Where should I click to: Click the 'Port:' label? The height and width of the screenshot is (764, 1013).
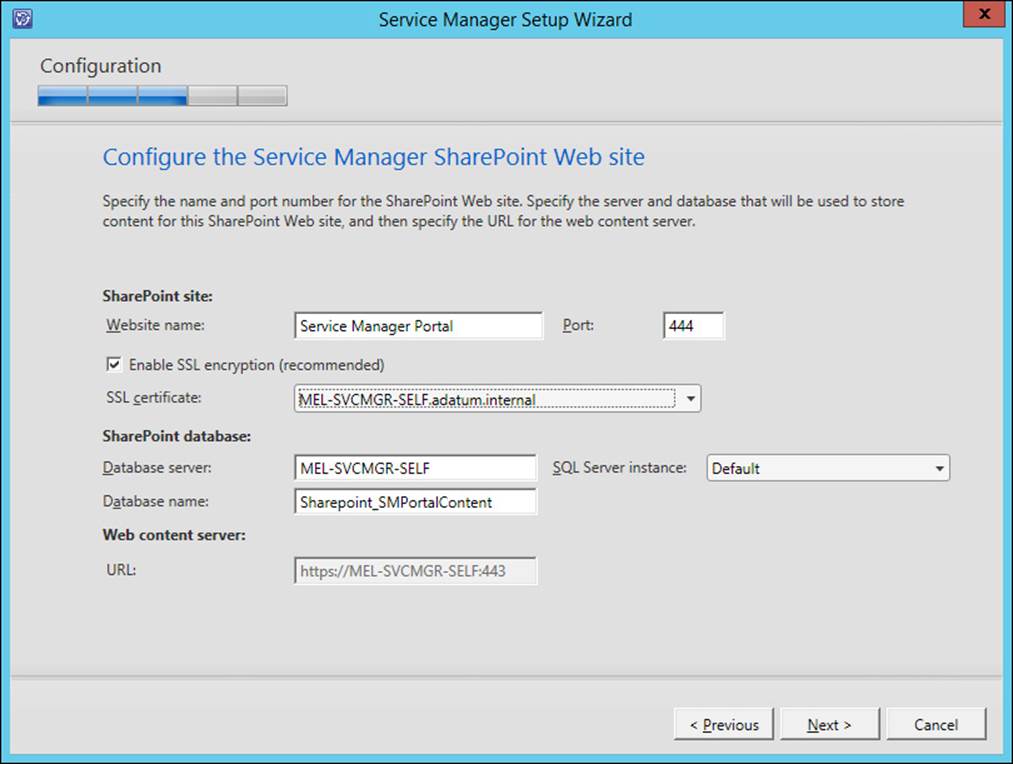[x=578, y=325]
